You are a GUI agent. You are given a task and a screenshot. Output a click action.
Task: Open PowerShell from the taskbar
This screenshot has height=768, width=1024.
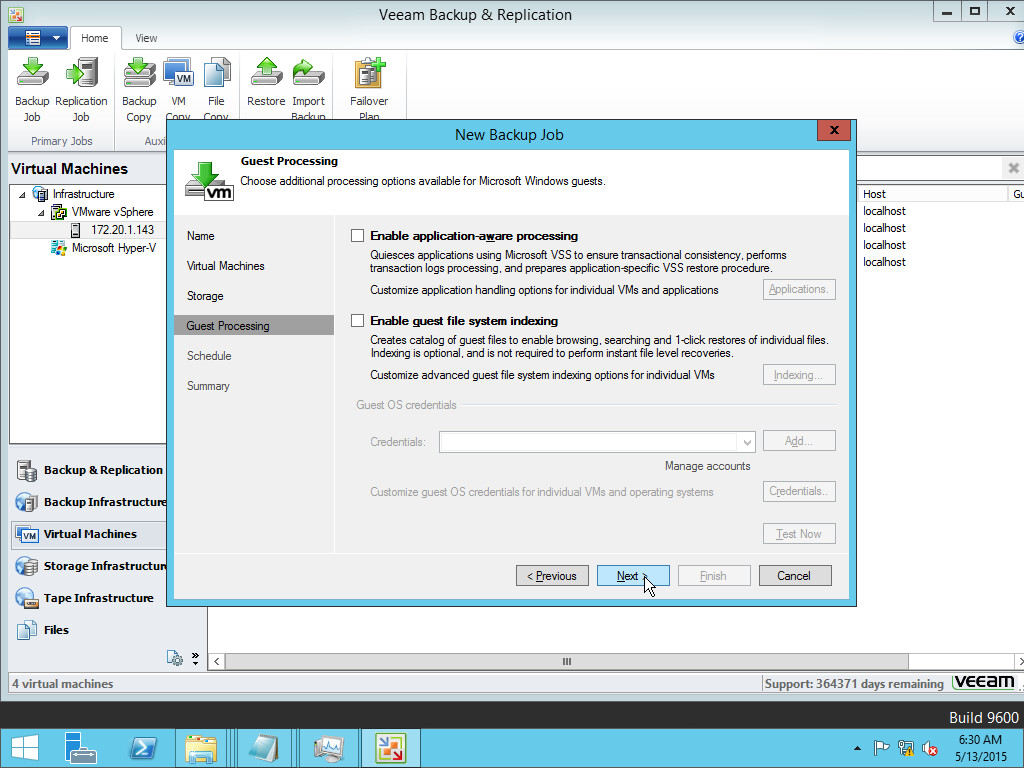(x=142, y=748)
